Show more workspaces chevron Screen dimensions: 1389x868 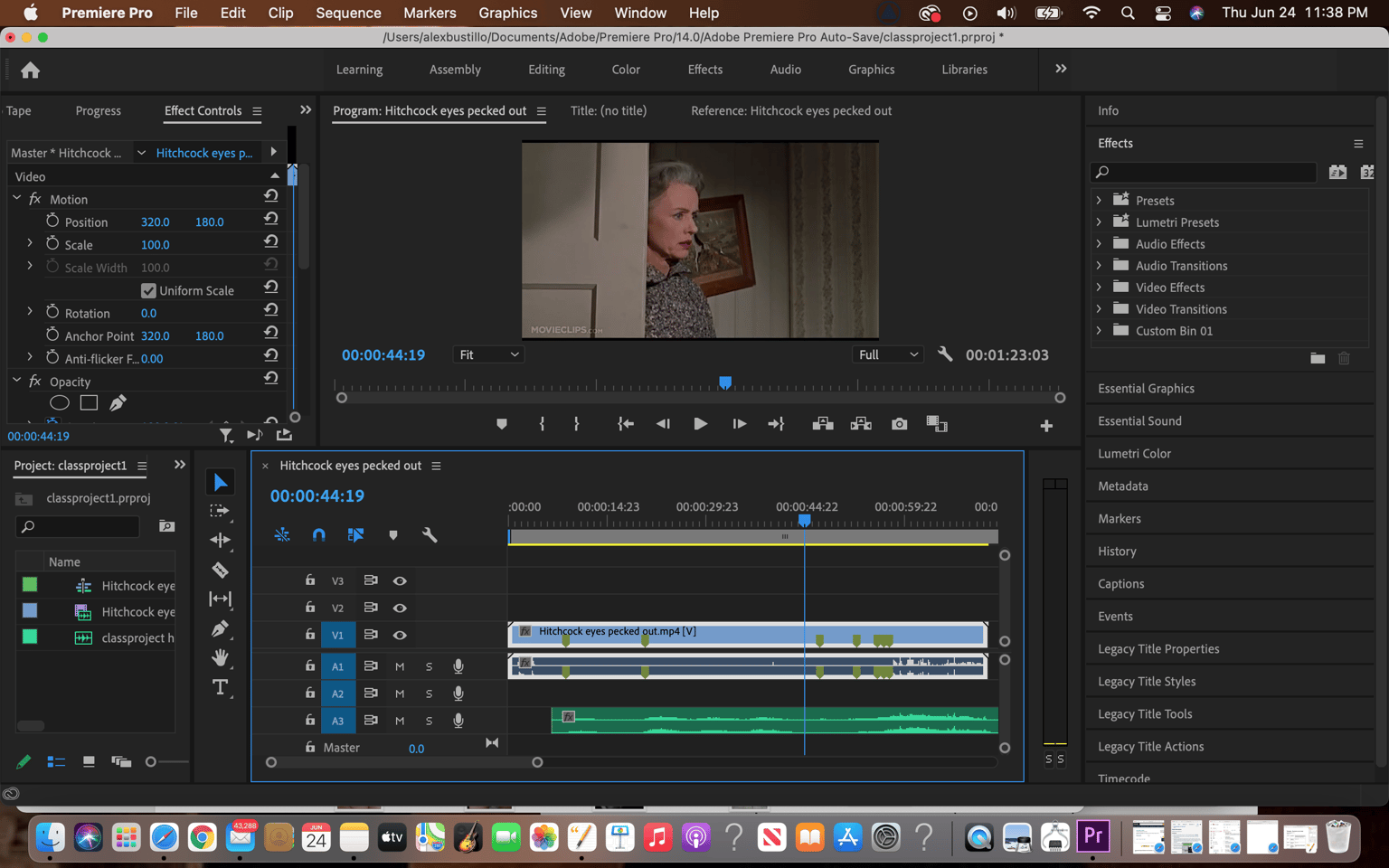(1061, 69)
